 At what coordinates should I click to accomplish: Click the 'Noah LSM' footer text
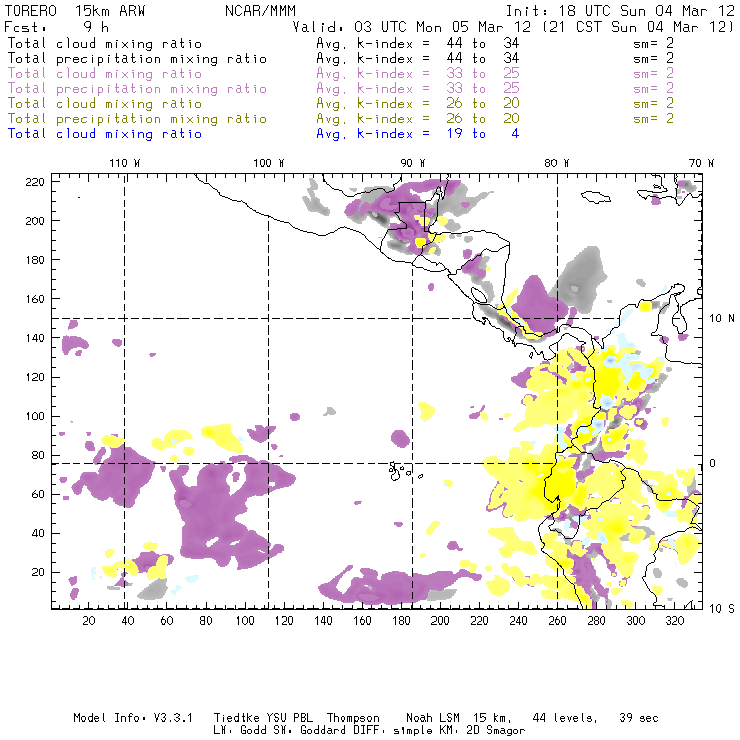(x=433, y=718)
